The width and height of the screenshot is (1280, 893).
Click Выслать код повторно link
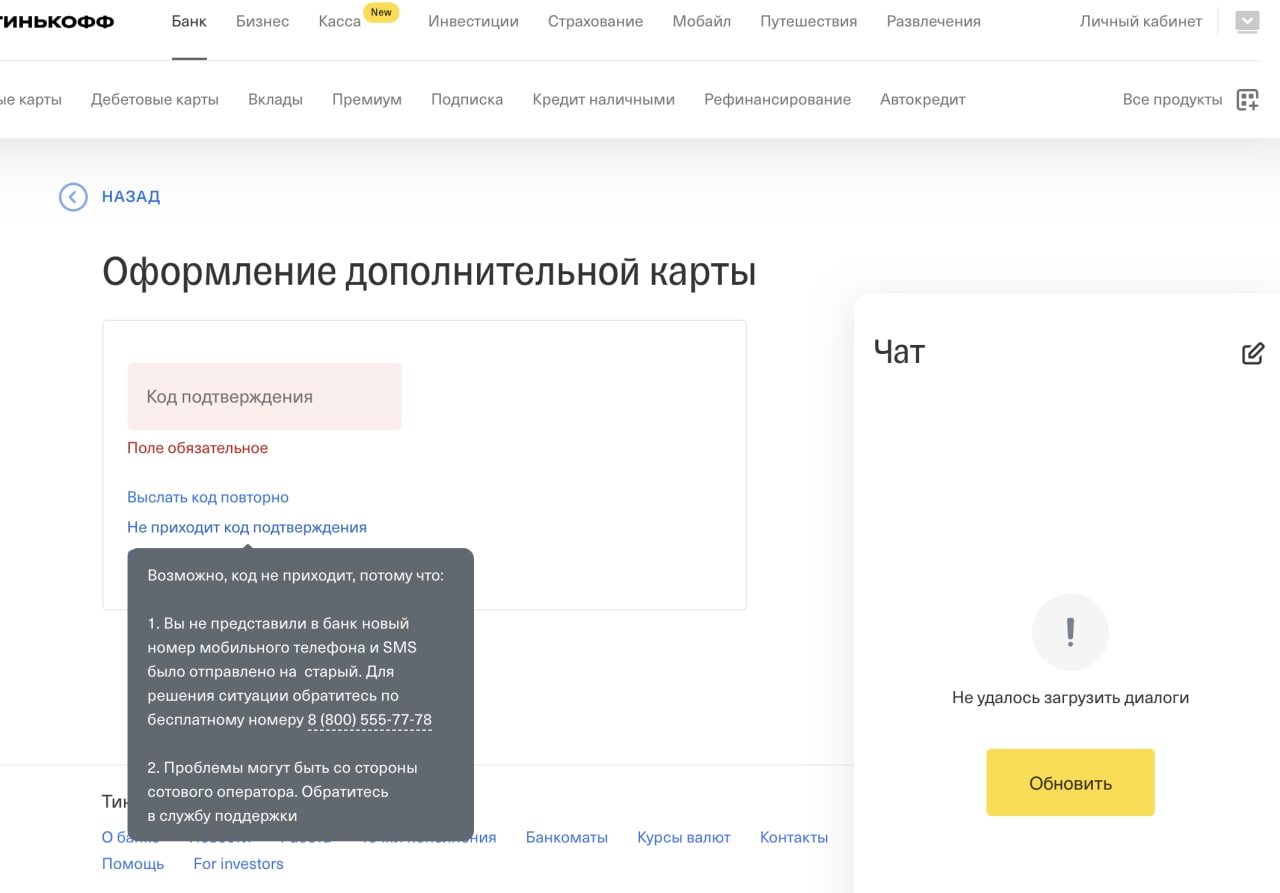[x=208, y=497]
